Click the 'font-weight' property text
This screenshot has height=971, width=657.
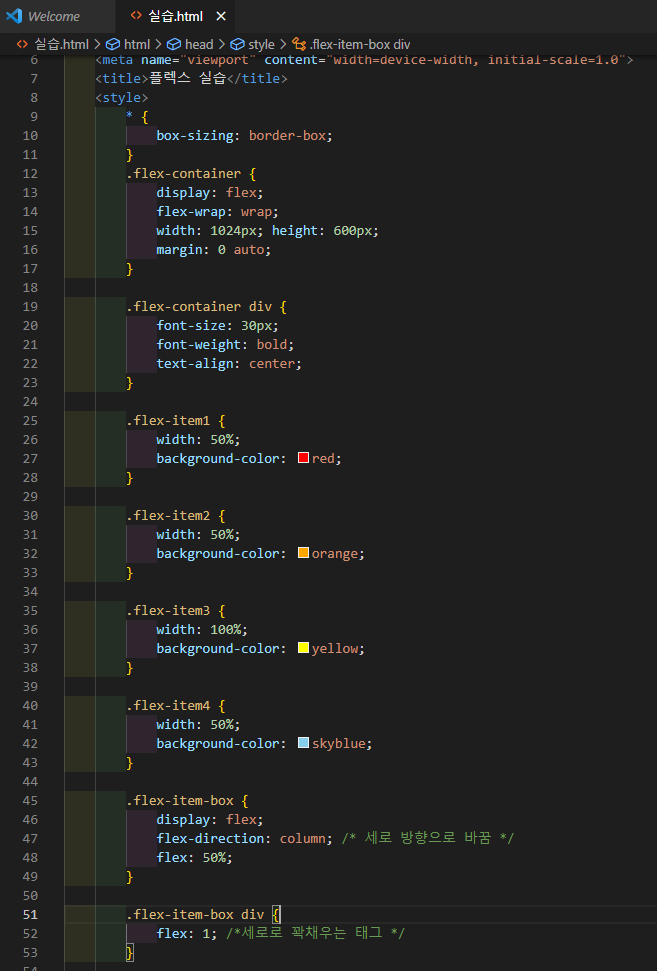click(x=199, y=344)
